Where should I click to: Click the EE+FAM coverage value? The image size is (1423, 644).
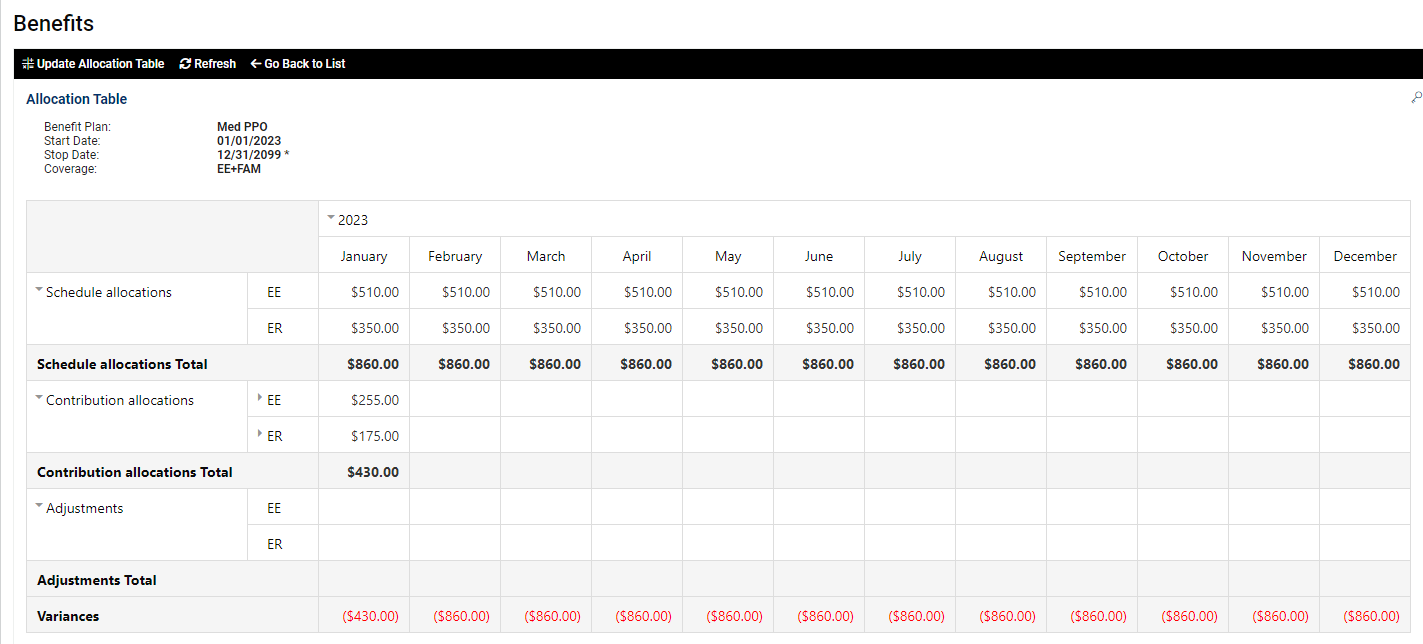(x=239, y=169)
